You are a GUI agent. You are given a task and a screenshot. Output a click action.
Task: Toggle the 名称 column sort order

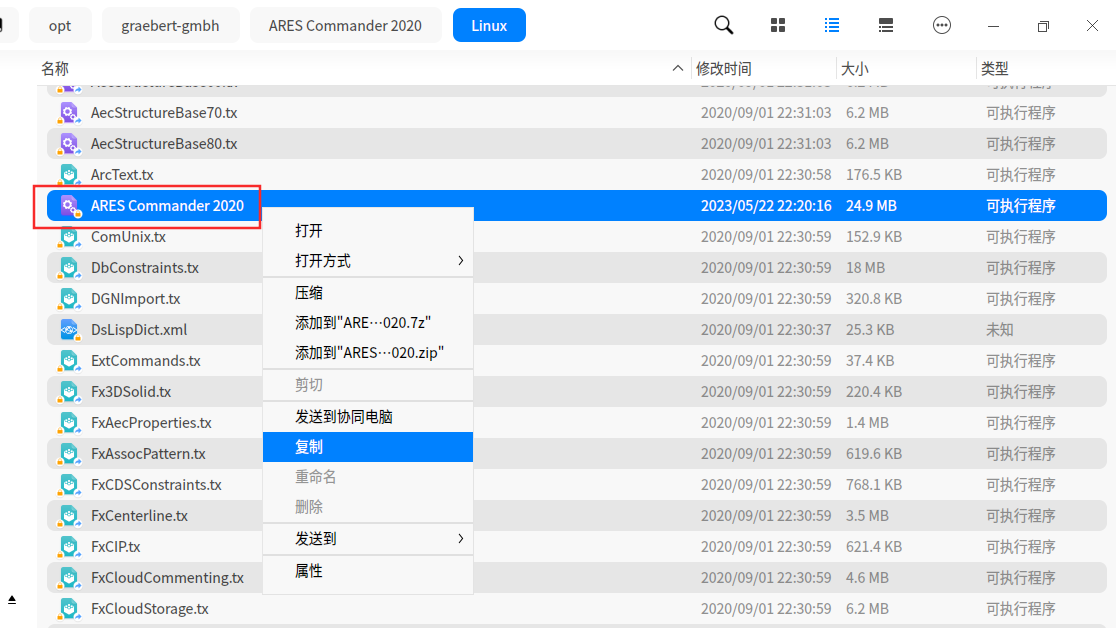(57, 68)
